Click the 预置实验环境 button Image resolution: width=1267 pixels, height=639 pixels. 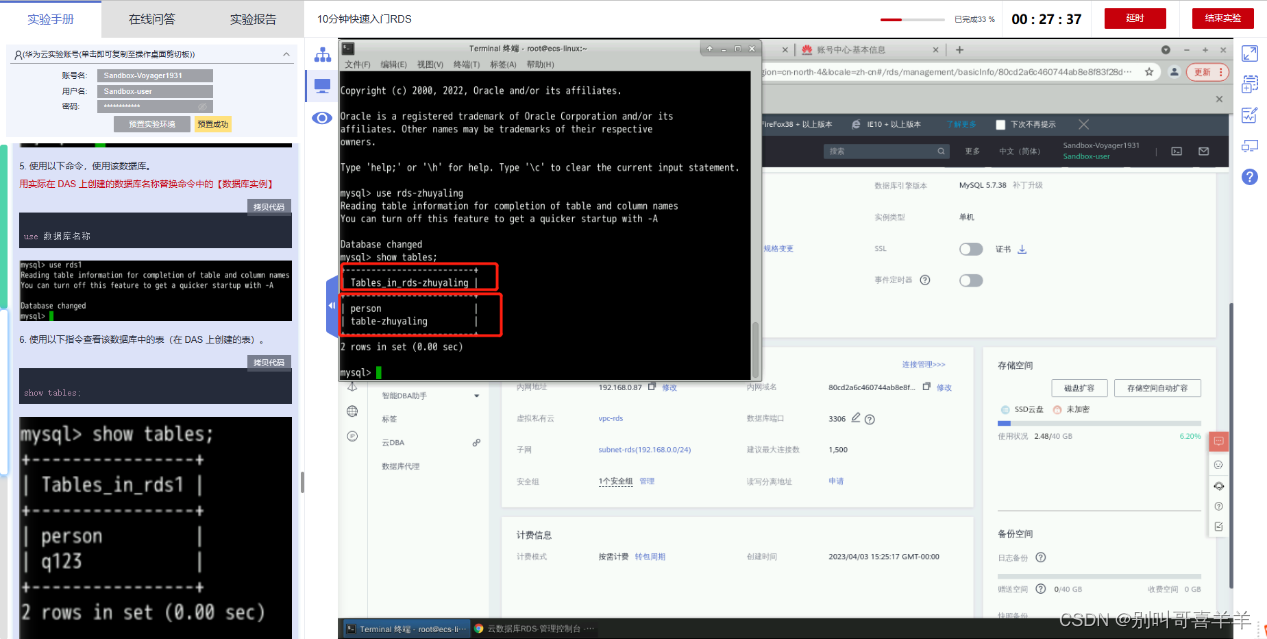tap(152, 124)
